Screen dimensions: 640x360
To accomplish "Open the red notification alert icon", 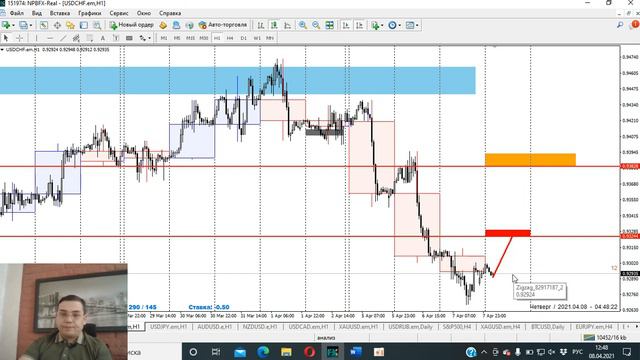I will click(x=635, y=25).
